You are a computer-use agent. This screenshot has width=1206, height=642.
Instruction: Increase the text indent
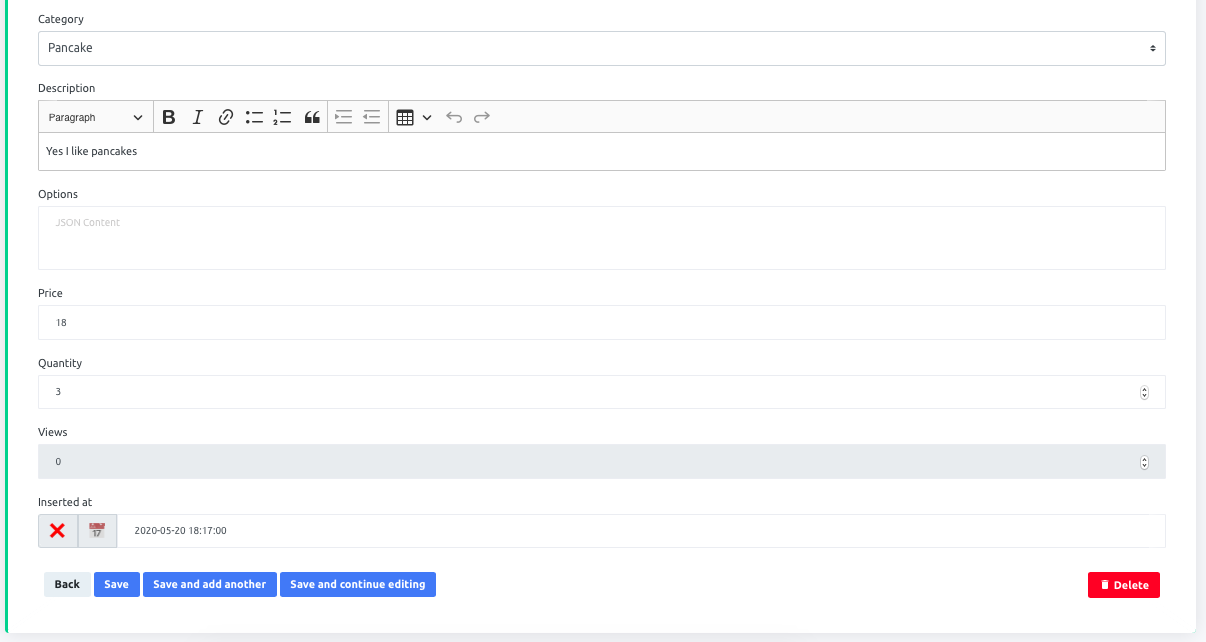[x=343, y=116]
